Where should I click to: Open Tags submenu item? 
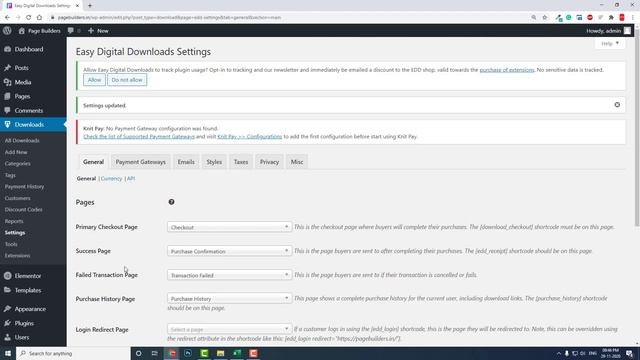[x=10, y=175]
